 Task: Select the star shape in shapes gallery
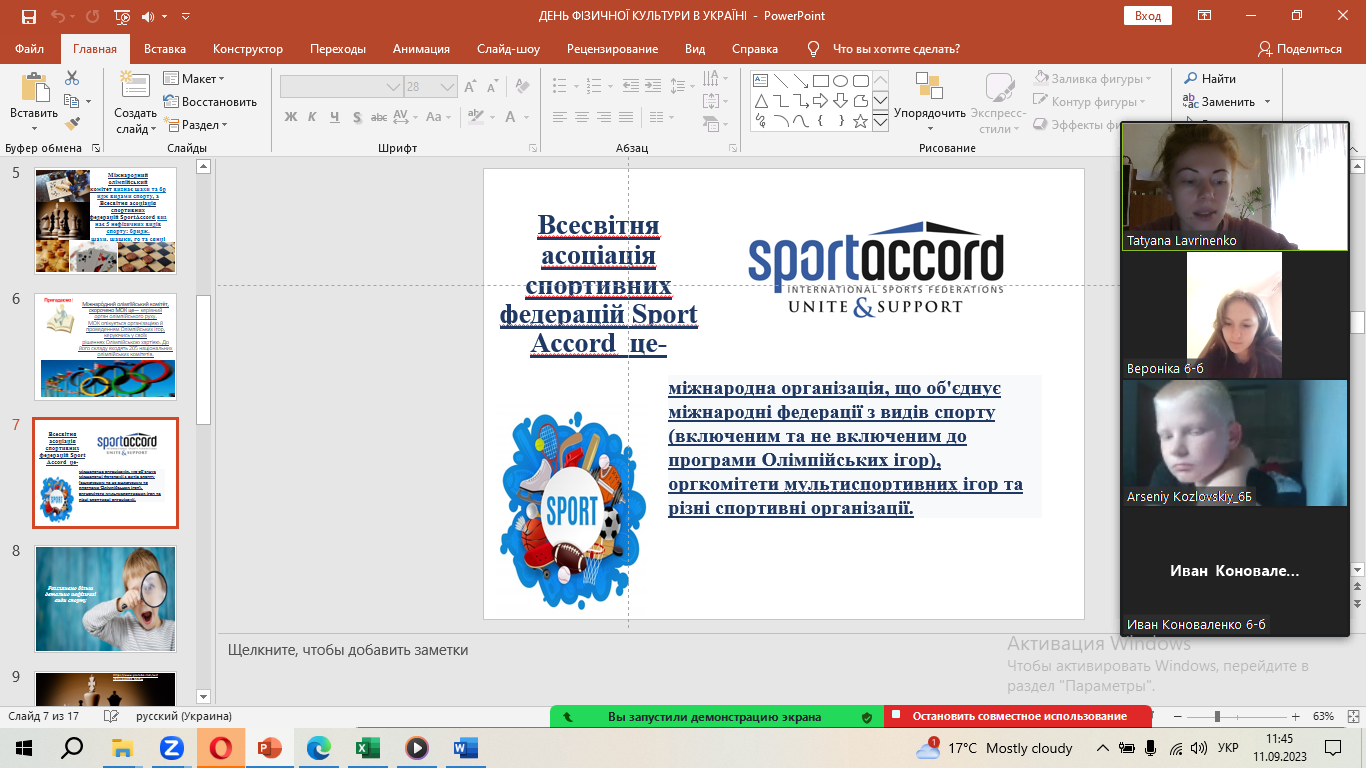(x=861, y=121)
